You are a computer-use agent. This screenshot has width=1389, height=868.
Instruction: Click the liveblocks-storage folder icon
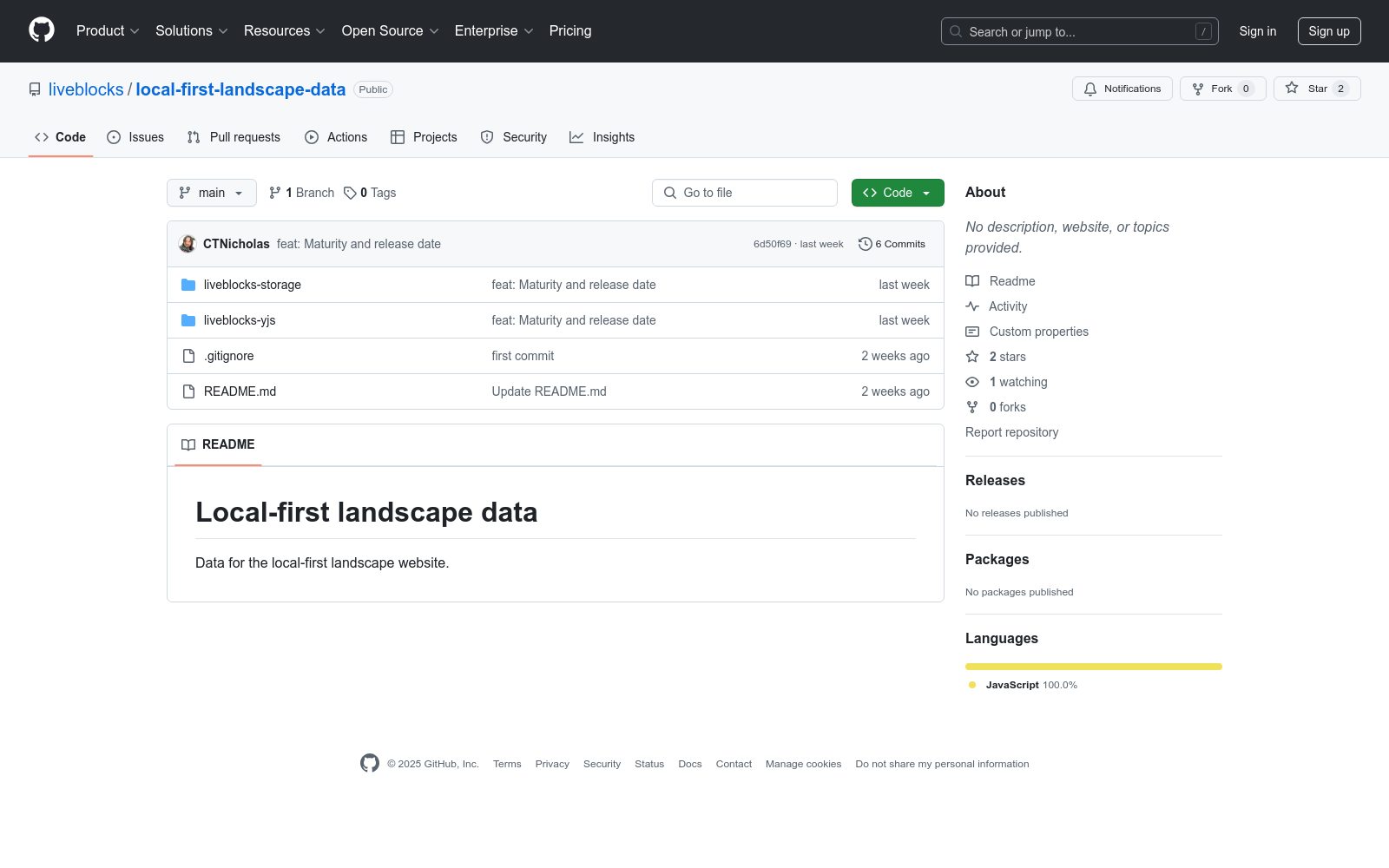click(x=188, y=285)
